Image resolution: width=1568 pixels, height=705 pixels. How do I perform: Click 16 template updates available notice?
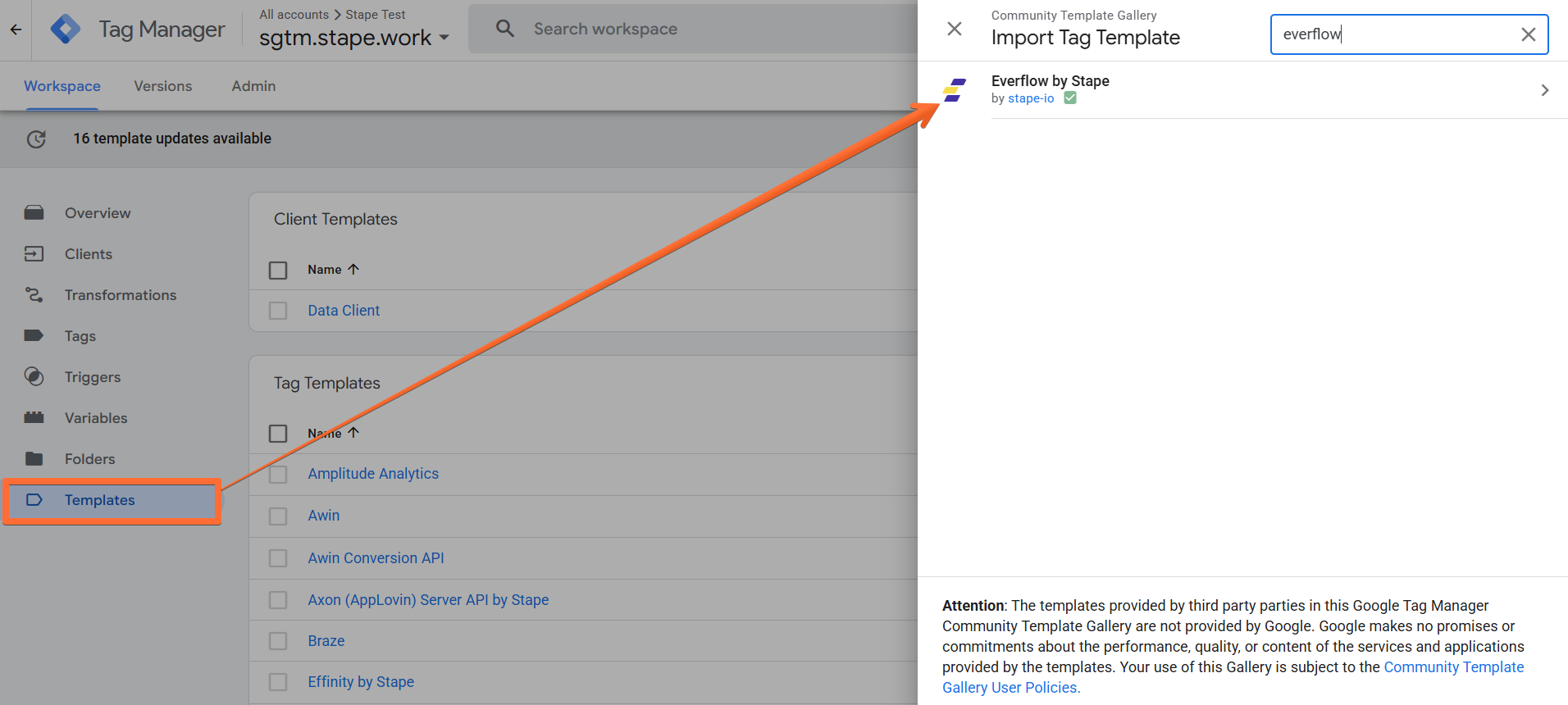pos(172,139)
